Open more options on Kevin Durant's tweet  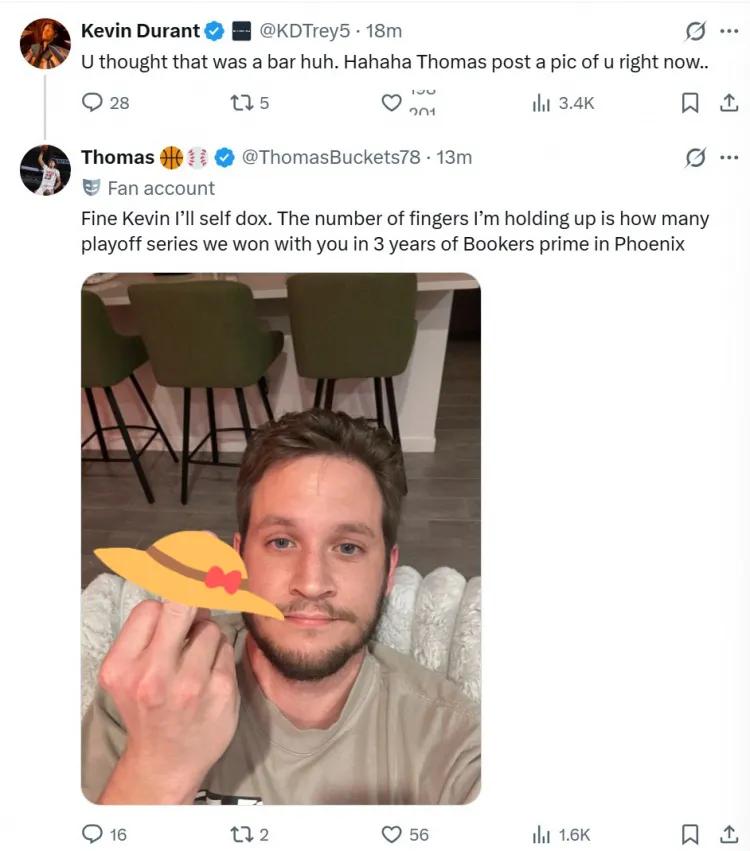tap(729, 31)
